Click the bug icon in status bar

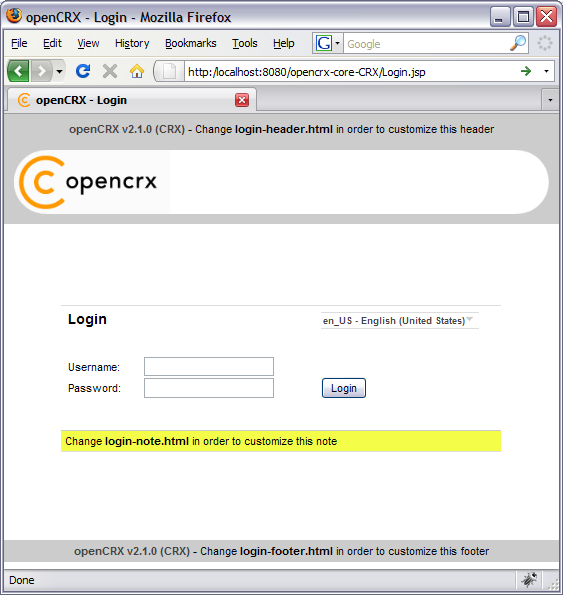[x=529, y=579]
